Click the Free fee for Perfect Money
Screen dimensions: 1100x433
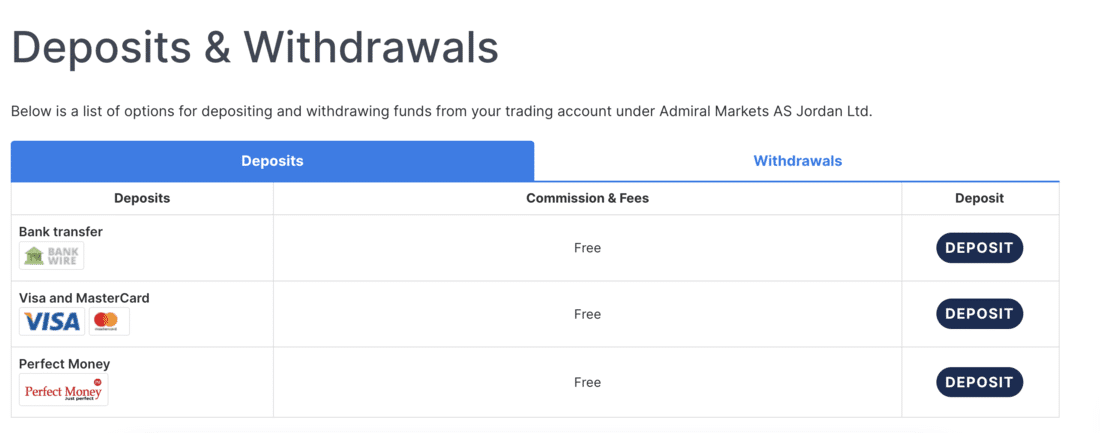pos(587,382)
